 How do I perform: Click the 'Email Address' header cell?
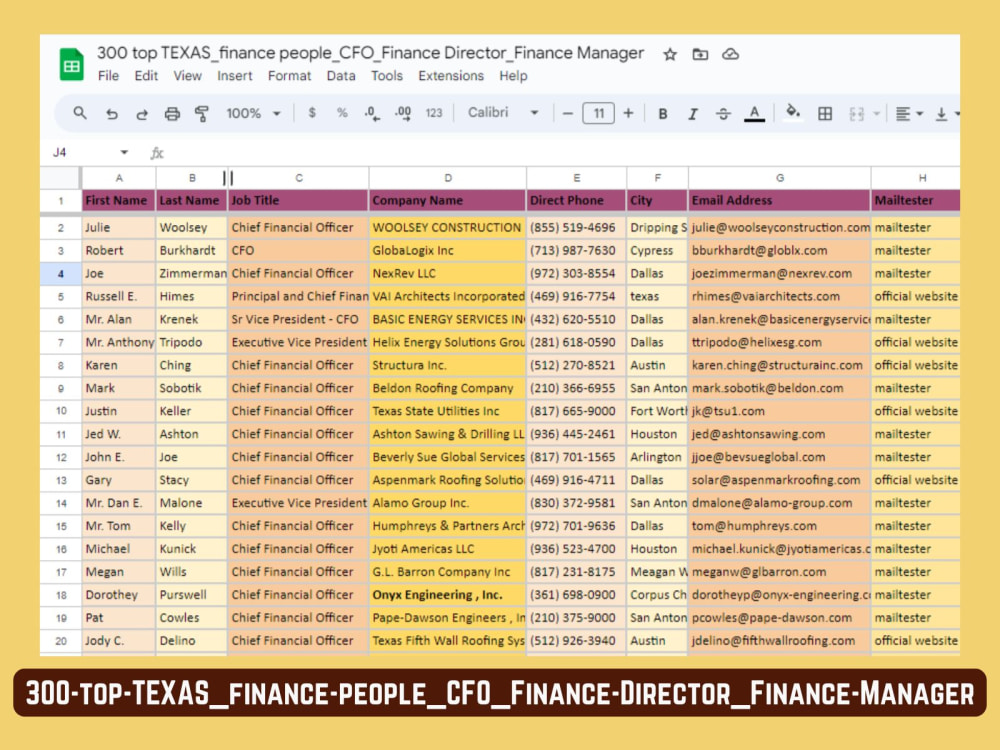point(779,200)
